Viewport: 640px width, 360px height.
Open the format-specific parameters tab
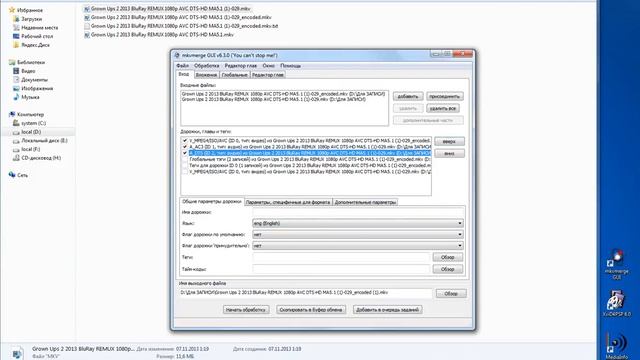(288, 202)
